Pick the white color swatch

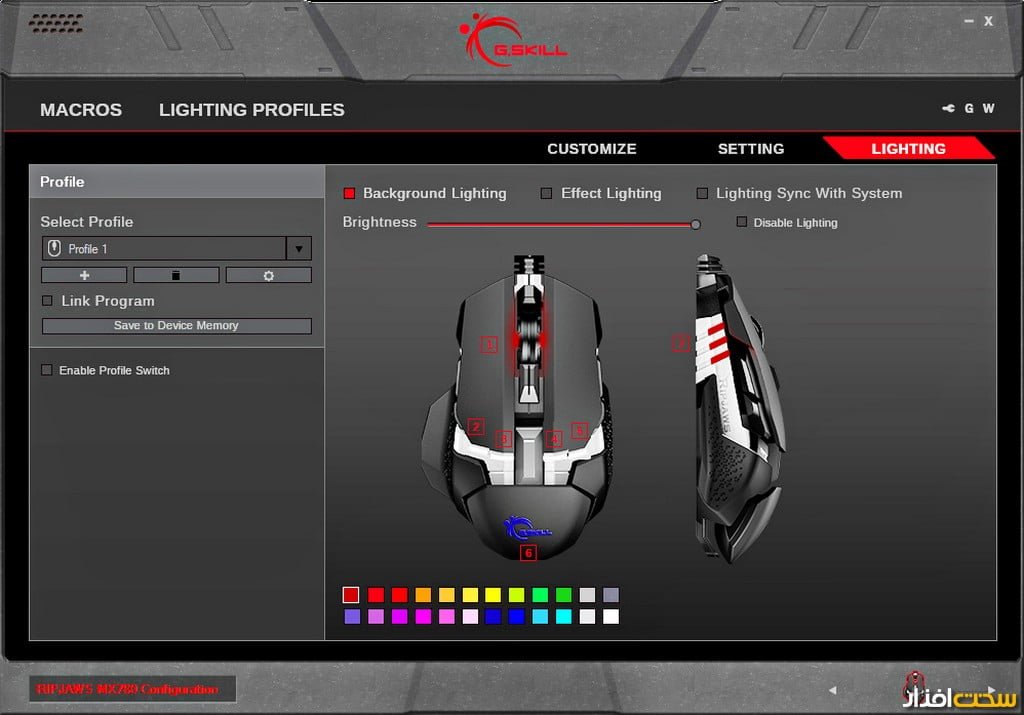(611, 617)
